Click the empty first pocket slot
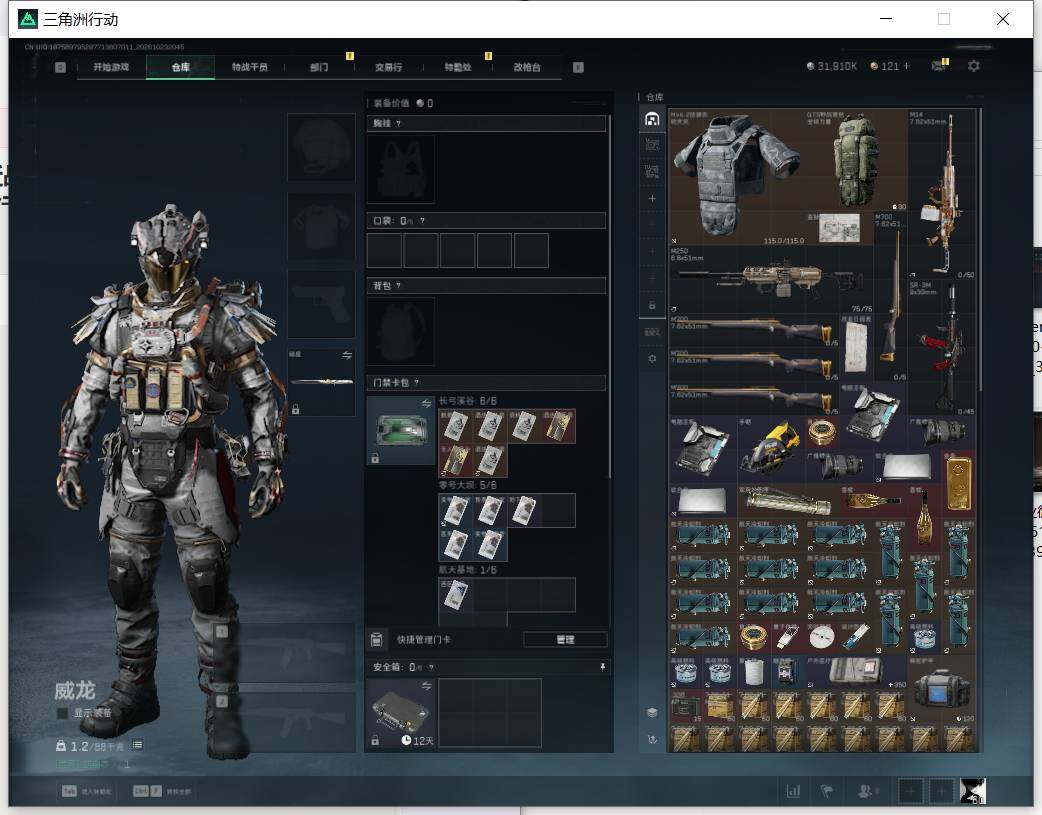The height and width of the screenshot is (815, 1042). pyautogui.click(x=384, y=250)
